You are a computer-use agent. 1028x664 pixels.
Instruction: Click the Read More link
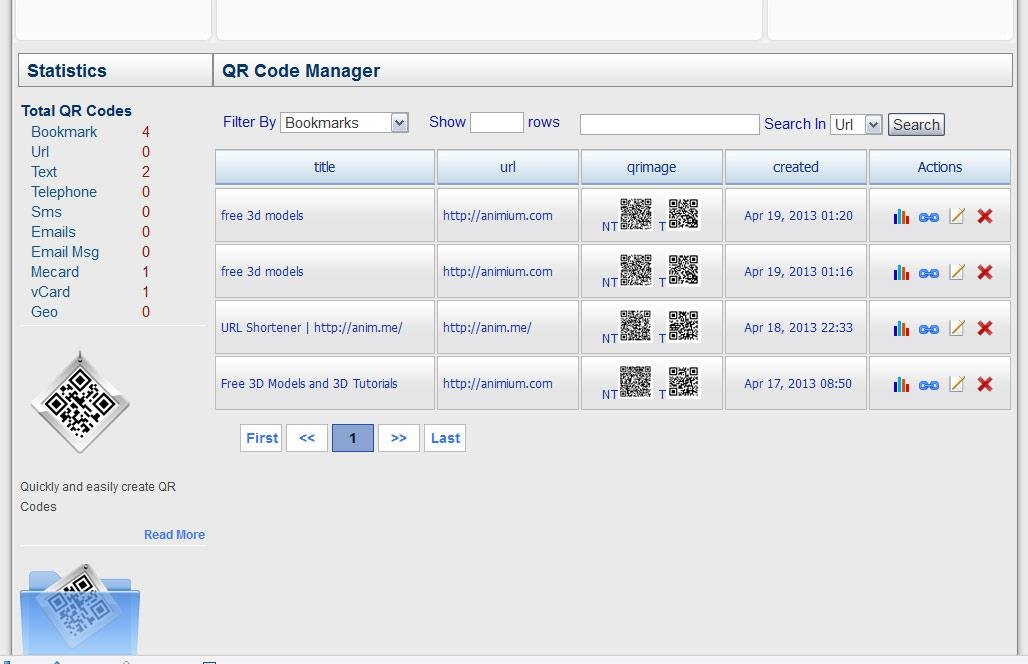174,535
